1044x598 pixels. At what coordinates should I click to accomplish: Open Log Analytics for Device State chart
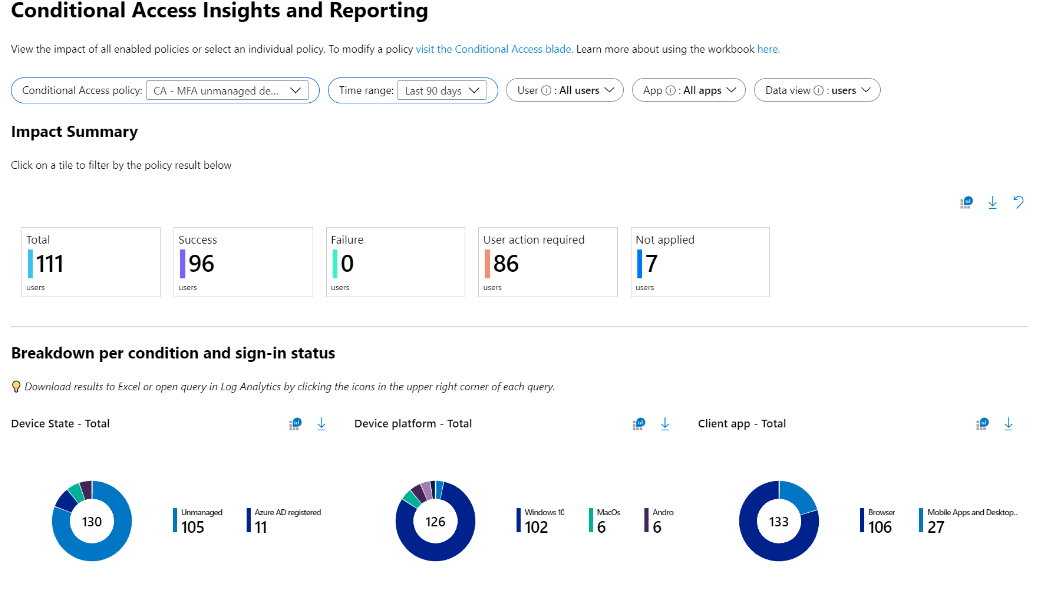tap(296, 424)
